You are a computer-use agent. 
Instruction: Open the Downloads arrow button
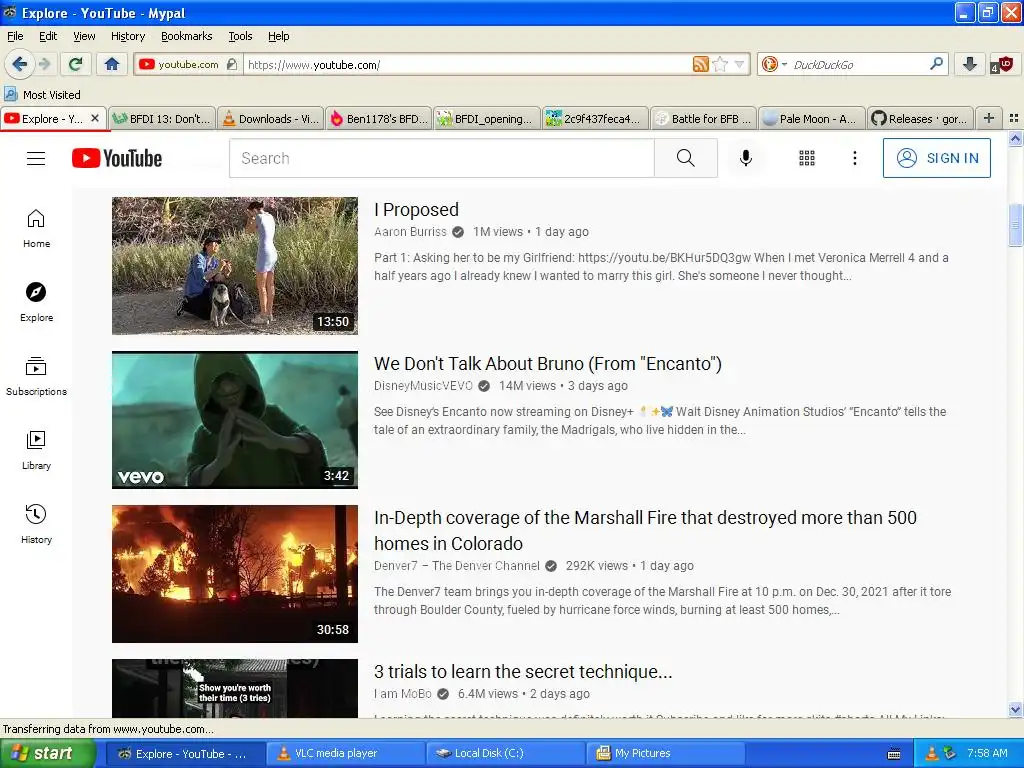(x=970, y=64)
